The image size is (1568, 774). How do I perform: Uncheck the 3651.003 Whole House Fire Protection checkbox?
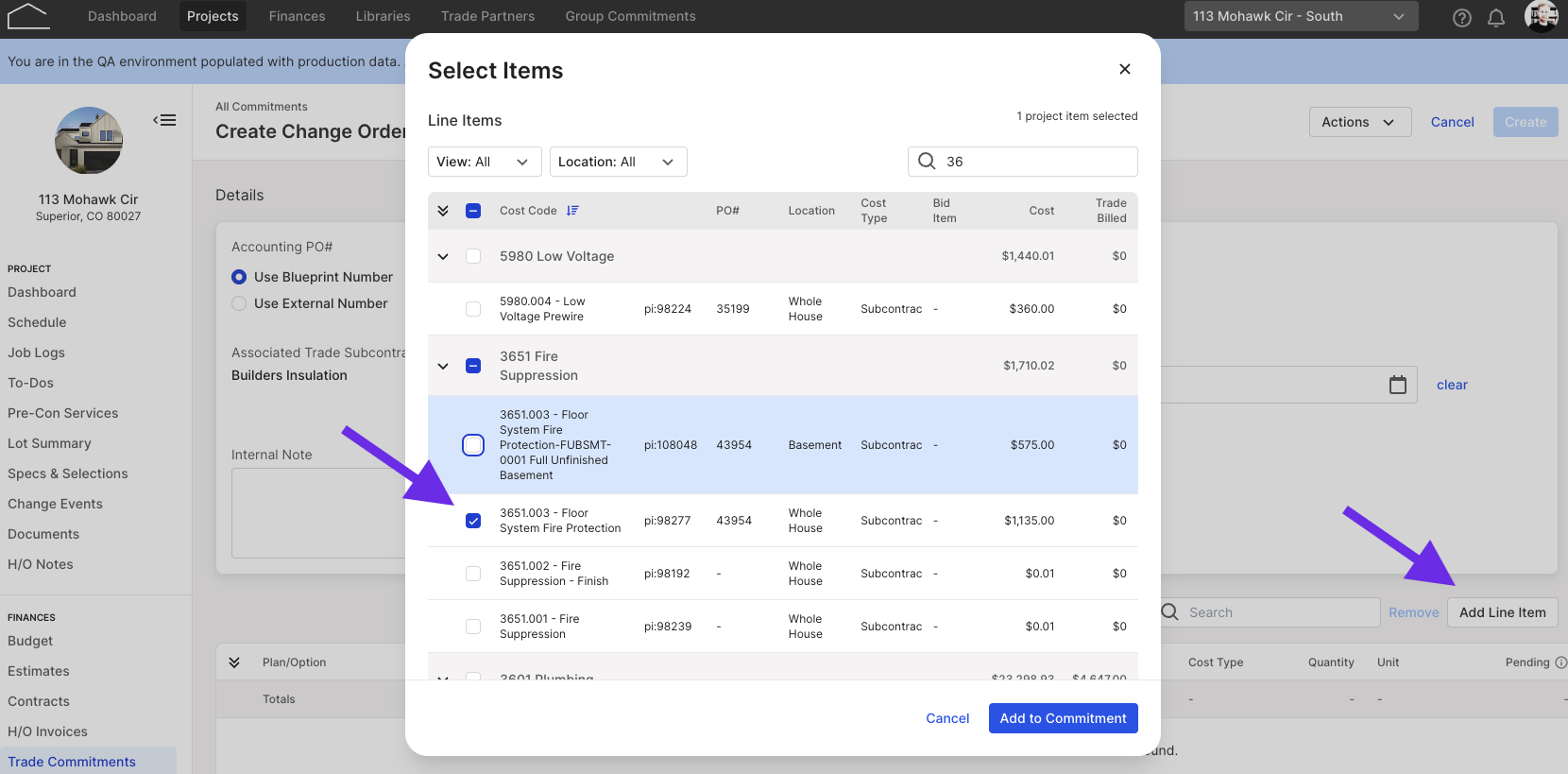coord(473,521)
